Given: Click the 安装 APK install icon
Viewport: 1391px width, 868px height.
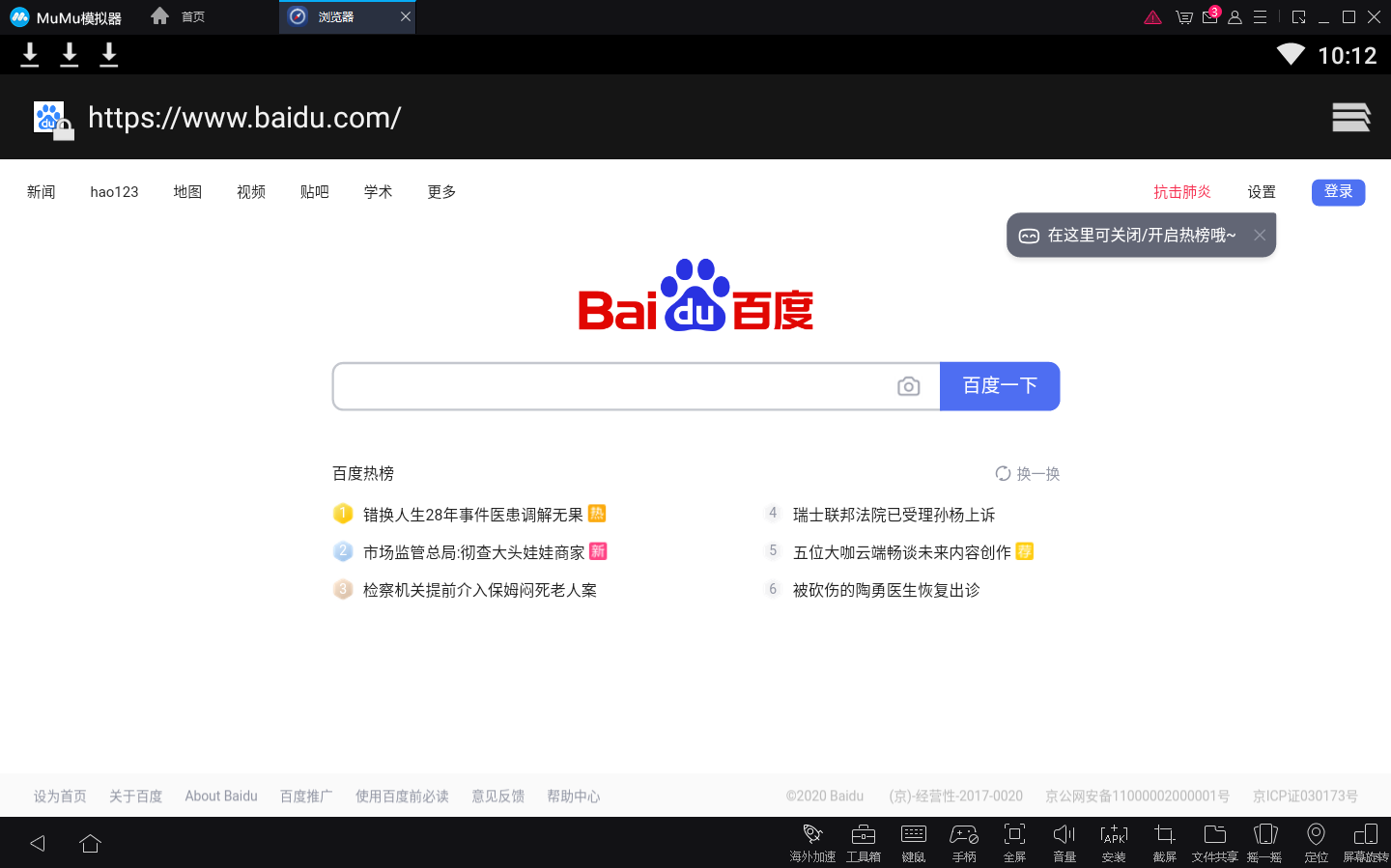Looking at the screenshot, I should point(1114,842).
